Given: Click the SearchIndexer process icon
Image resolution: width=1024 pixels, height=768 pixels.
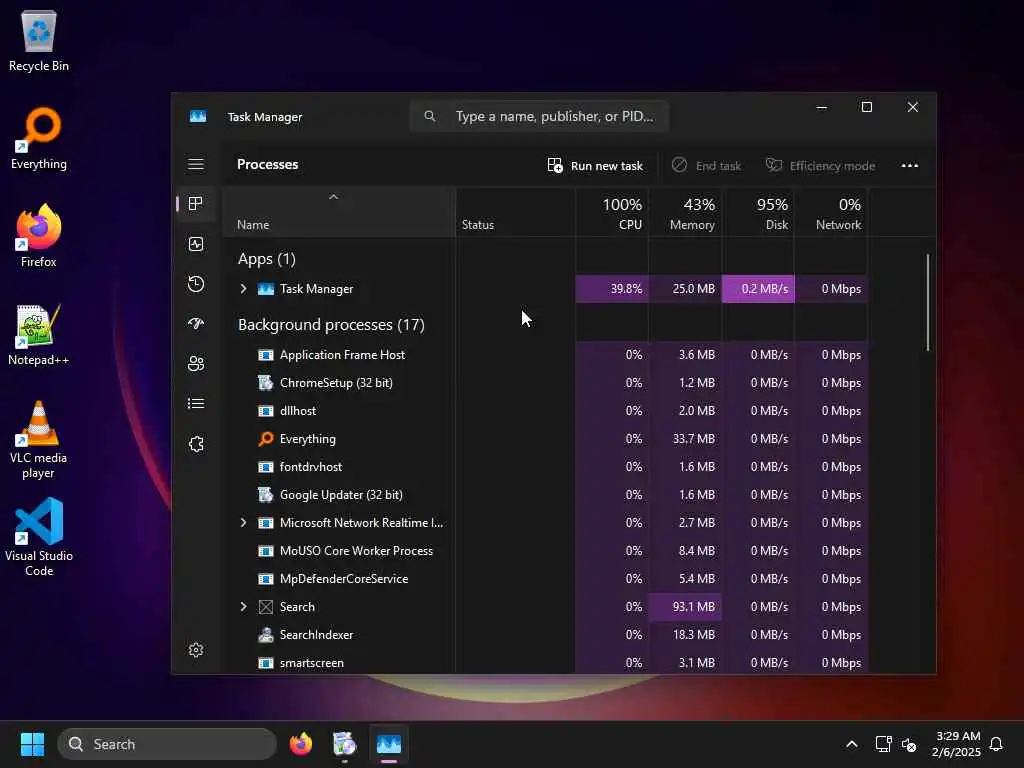Looking at the screenshot, I should [266, 635].
